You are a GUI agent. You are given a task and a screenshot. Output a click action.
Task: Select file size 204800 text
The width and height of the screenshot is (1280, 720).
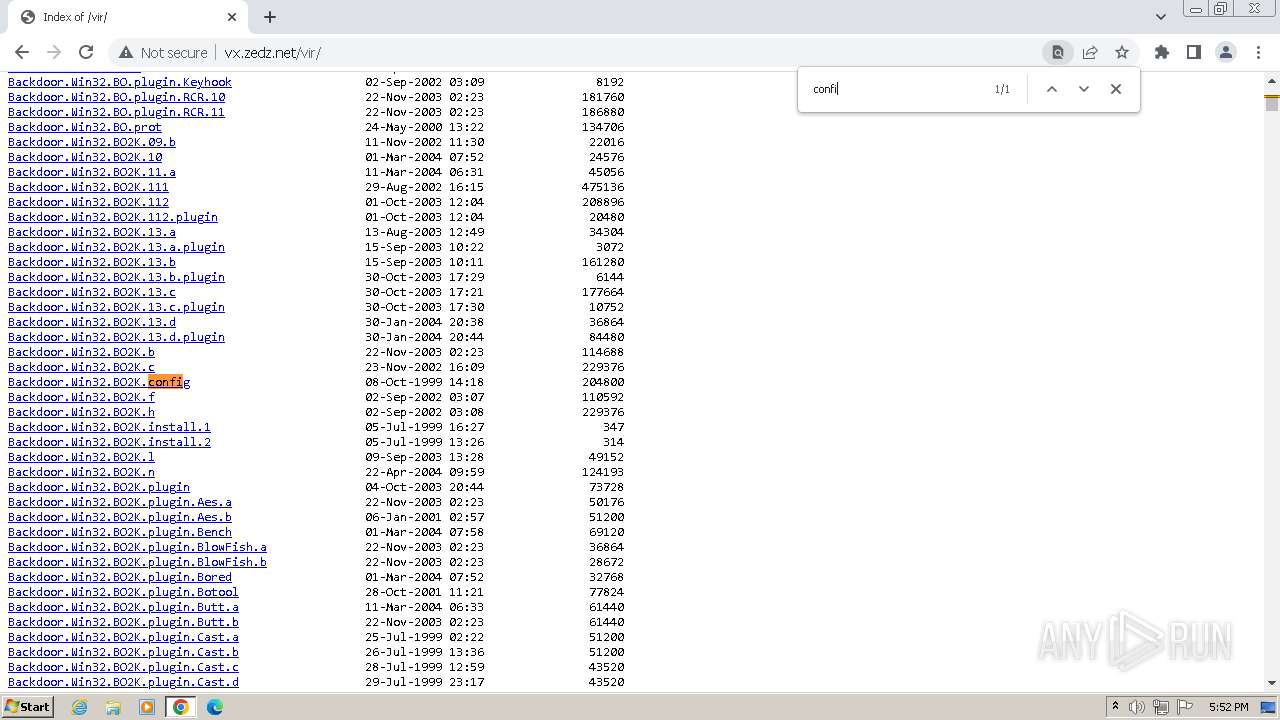click(x=603, y=382)
